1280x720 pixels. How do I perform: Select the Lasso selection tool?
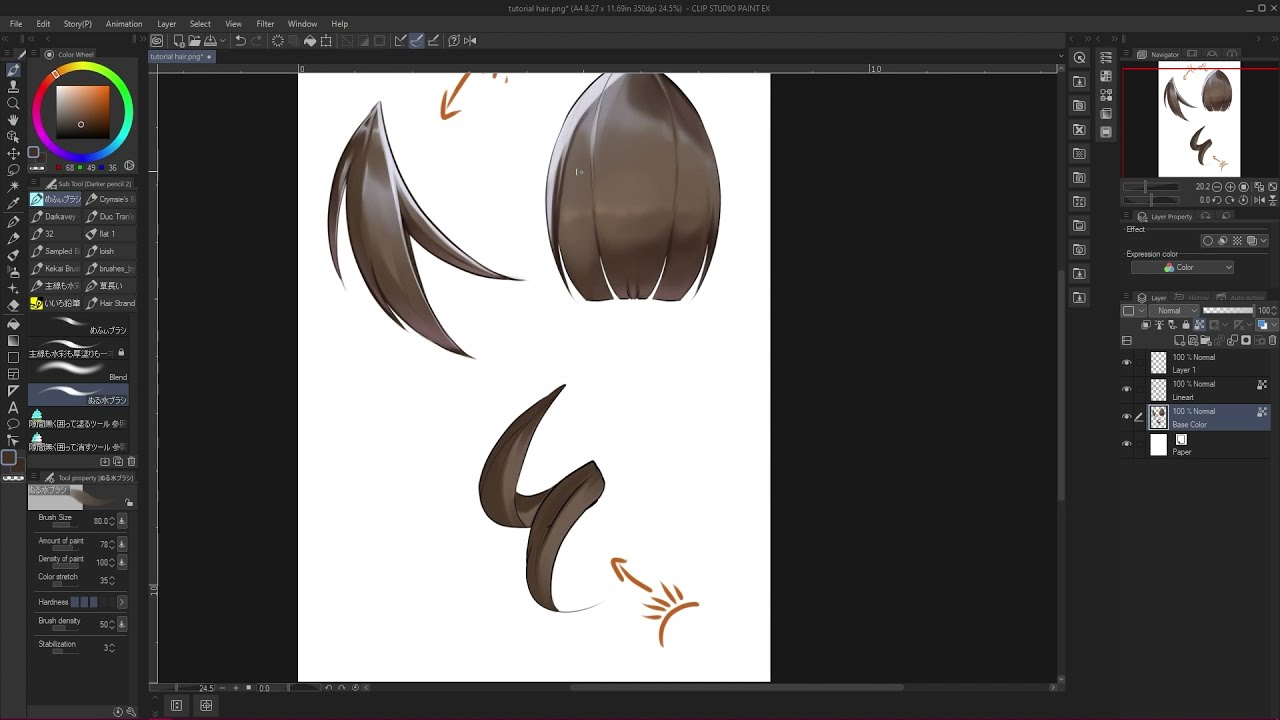coord(13,170)
